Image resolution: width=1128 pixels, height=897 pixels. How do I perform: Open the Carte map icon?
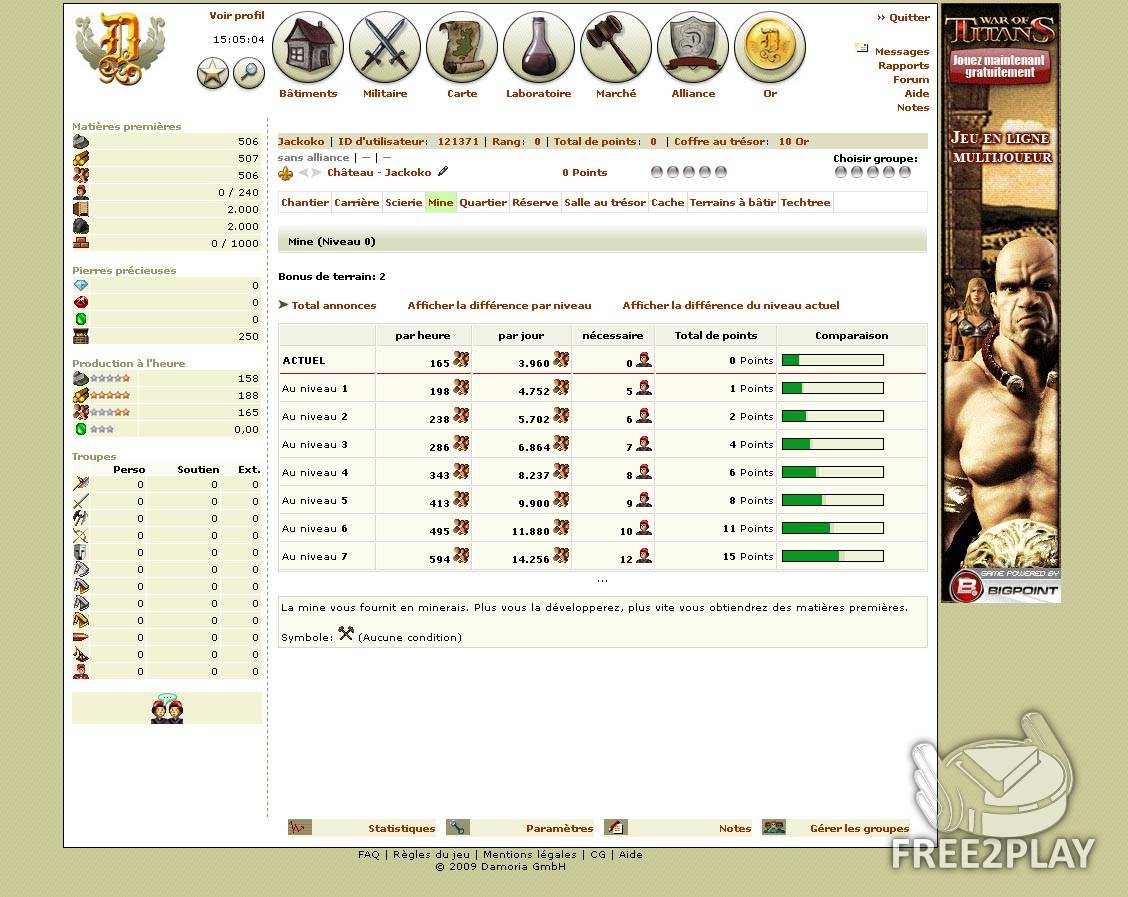pos(462,47)
